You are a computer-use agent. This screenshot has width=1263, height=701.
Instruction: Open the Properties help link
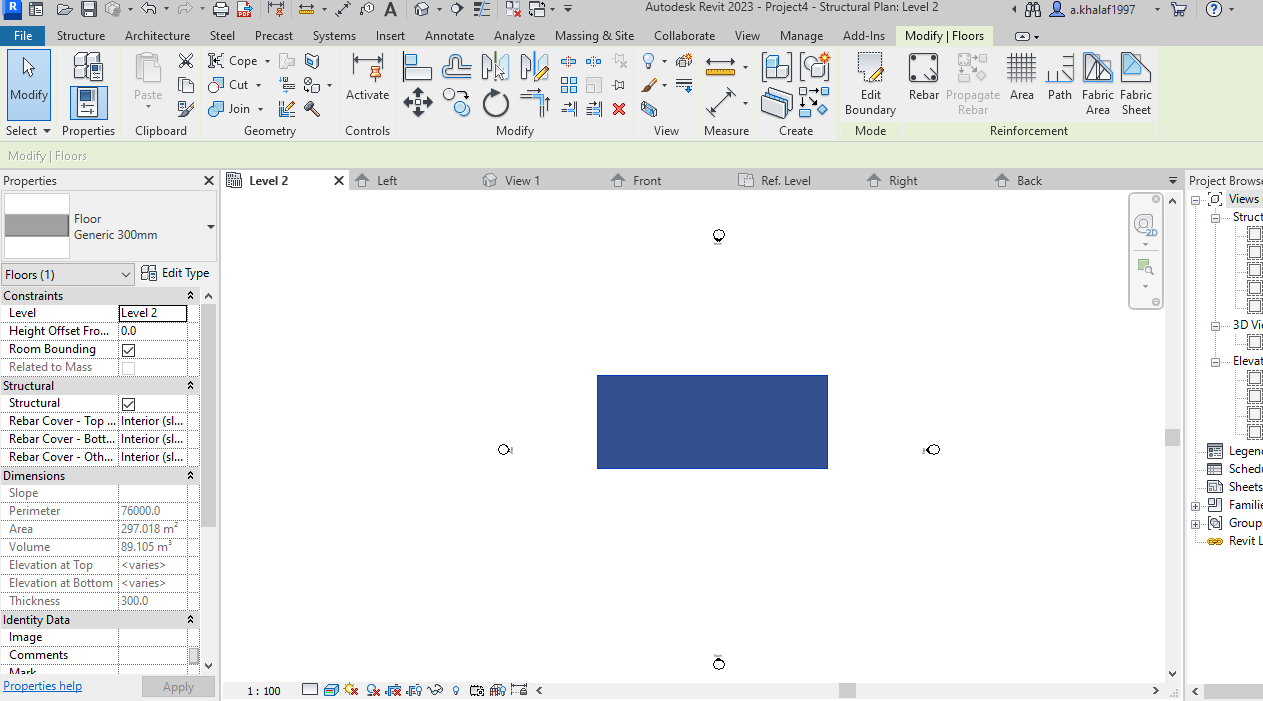42,685
